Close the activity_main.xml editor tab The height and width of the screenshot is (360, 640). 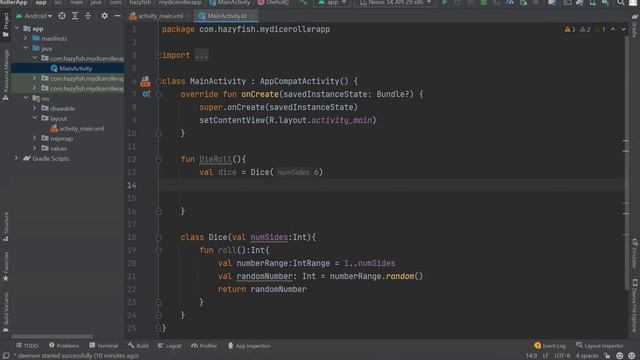pos(189,16)
